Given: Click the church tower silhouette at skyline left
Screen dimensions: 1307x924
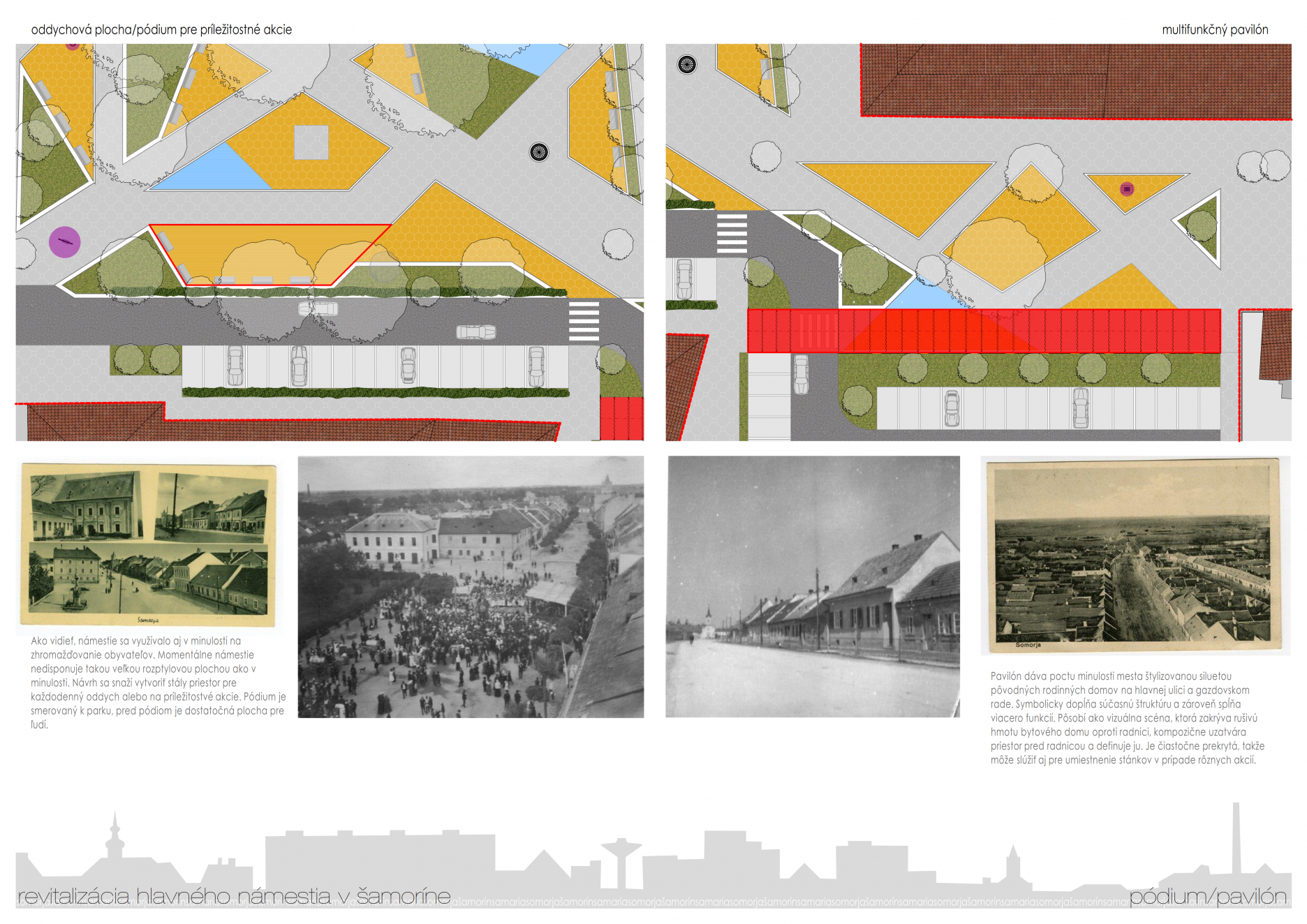Looking at the screenshot, I should (x=115, y=837).
